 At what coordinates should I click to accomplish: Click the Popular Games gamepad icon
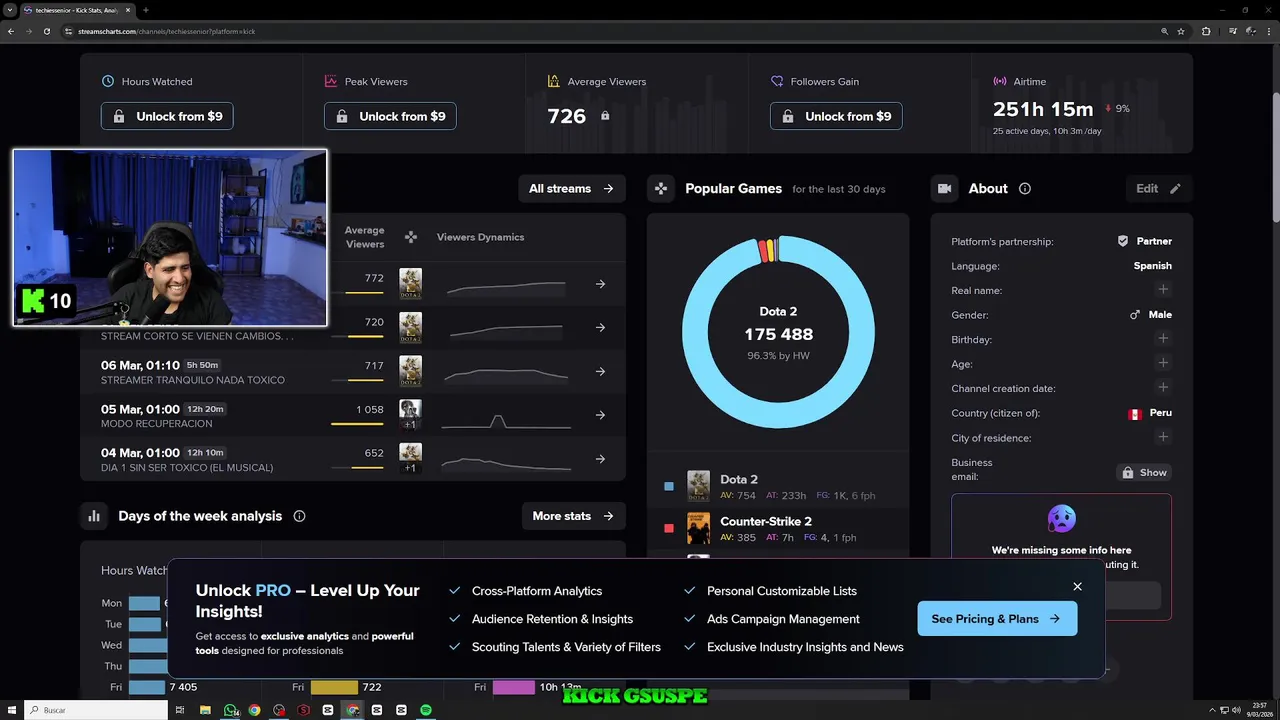click(x=660, y=188)
